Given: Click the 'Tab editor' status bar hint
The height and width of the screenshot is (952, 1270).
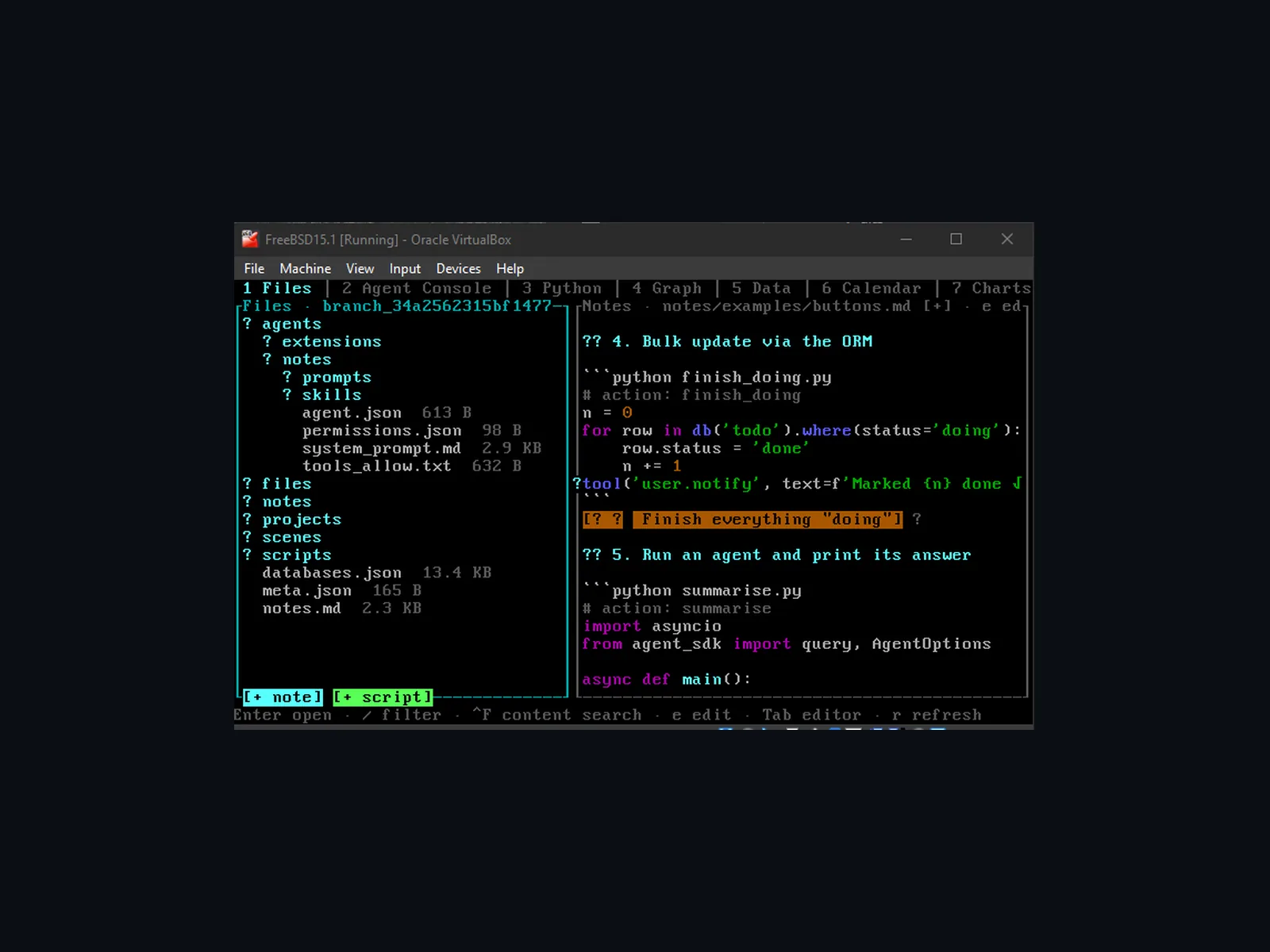Looking at the screenshot, I should tap(811, 715).
